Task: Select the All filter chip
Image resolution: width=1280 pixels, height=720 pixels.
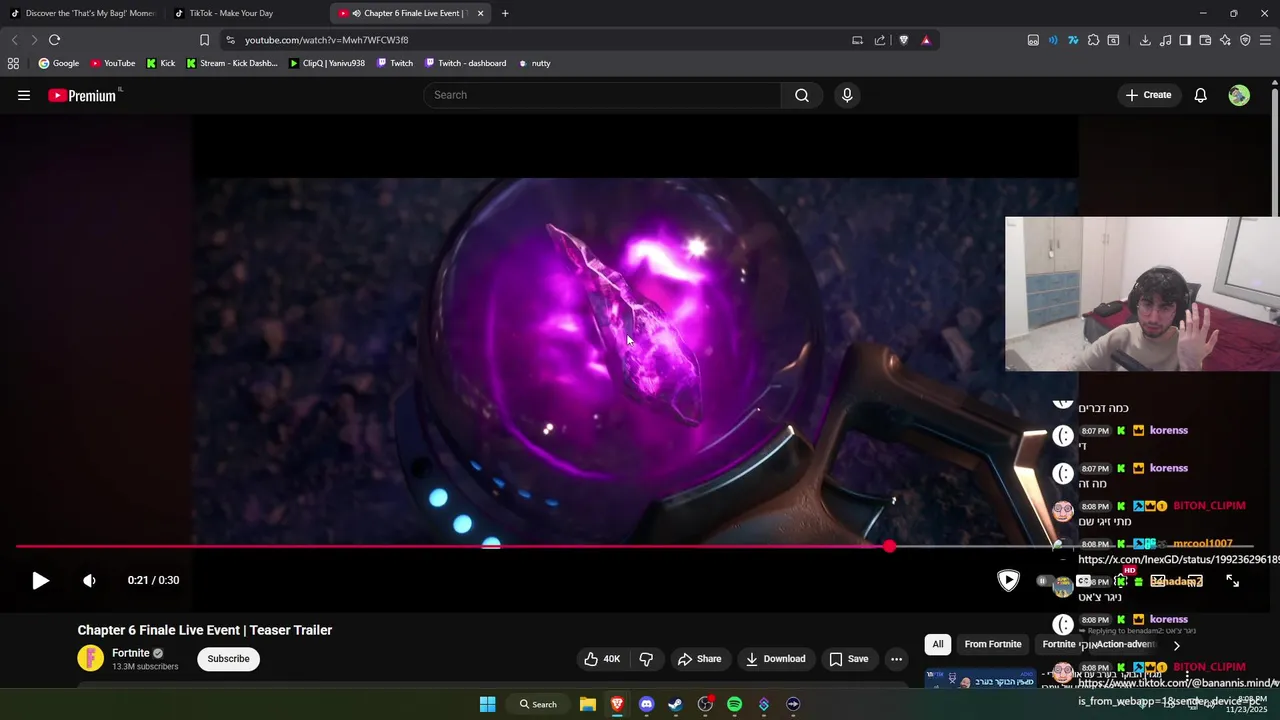Action: click(938, 644)
